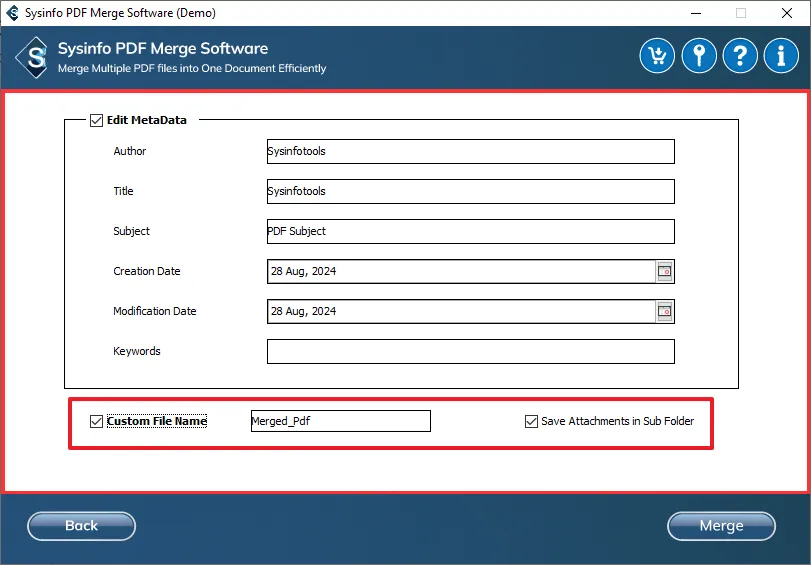The width and height of the screenshot is (811, 565).
Task: Minimize the Sysinfo PDF Merge window
Action: [x=693, y=13]
